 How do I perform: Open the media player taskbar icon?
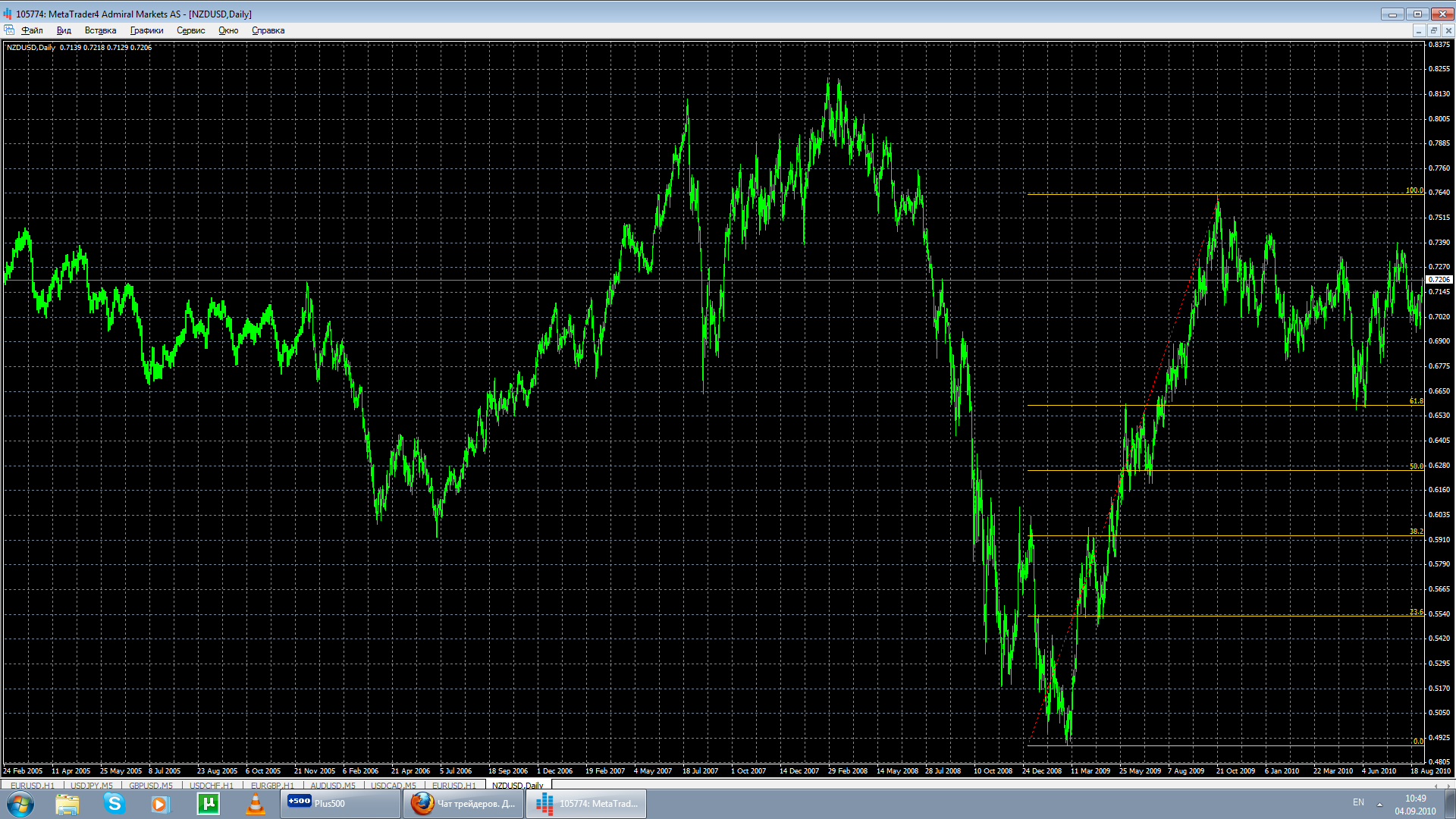[x=160, y=804]
